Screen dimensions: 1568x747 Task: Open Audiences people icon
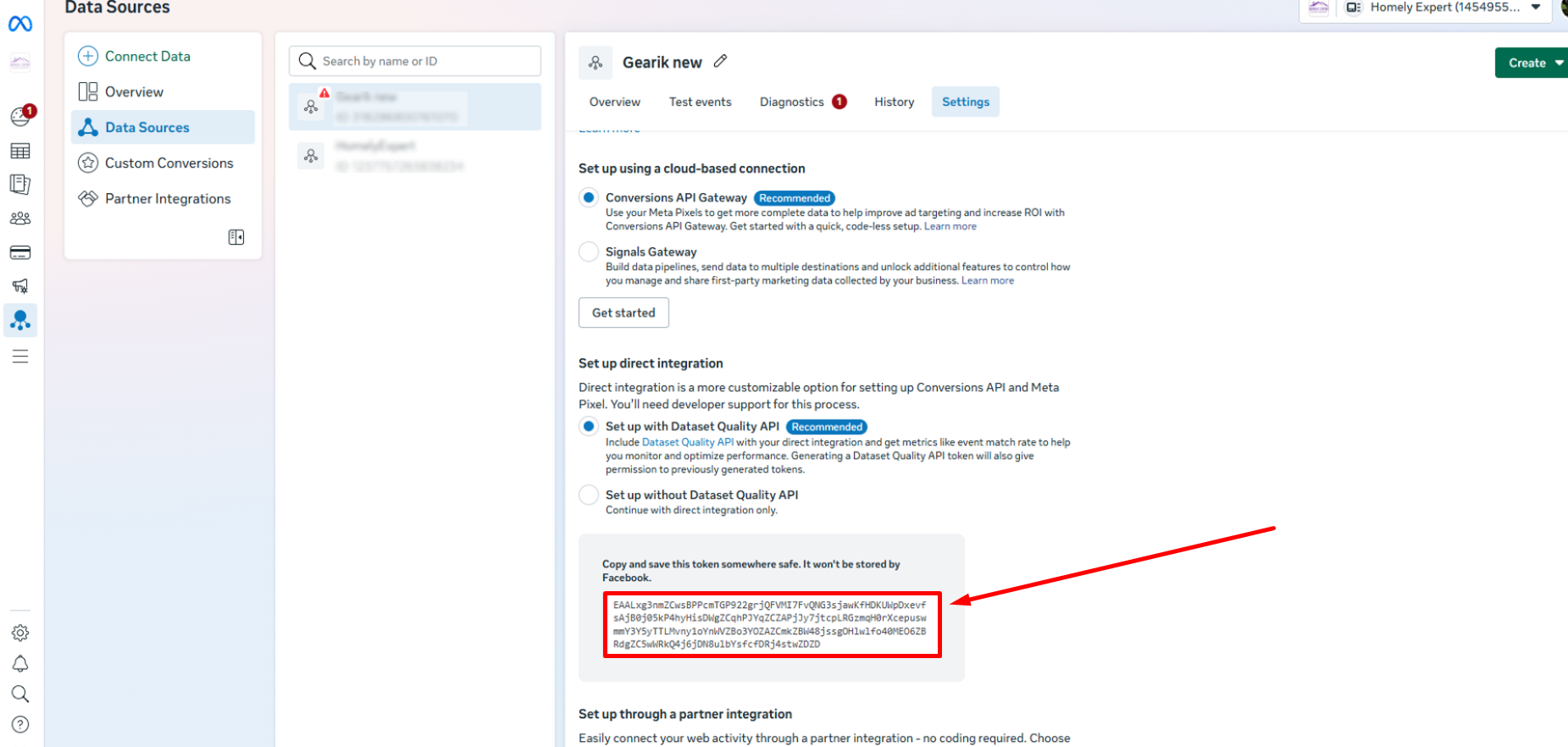(20, 219)
